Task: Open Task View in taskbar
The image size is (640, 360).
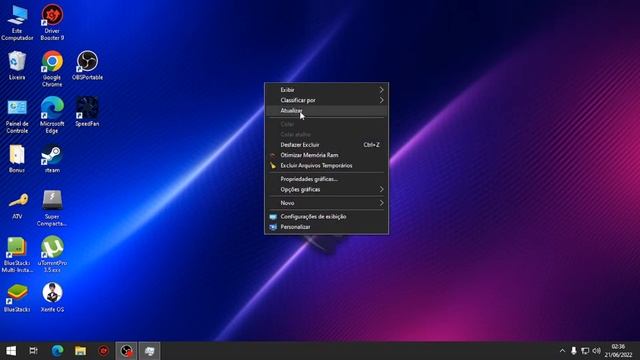Action: (x=33, y=351)
